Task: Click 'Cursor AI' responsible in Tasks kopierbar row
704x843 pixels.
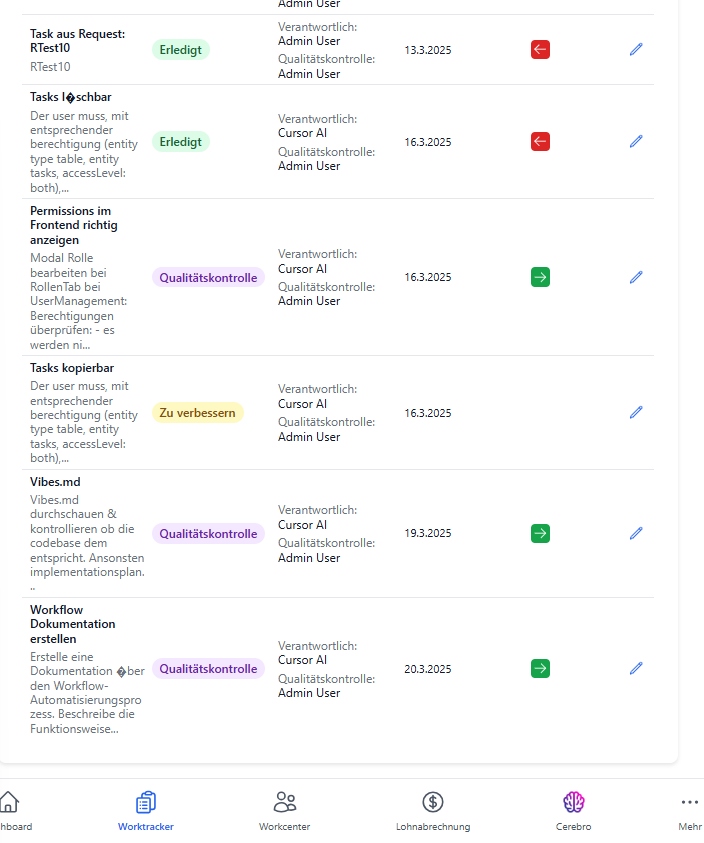Action: pos(302,404)
